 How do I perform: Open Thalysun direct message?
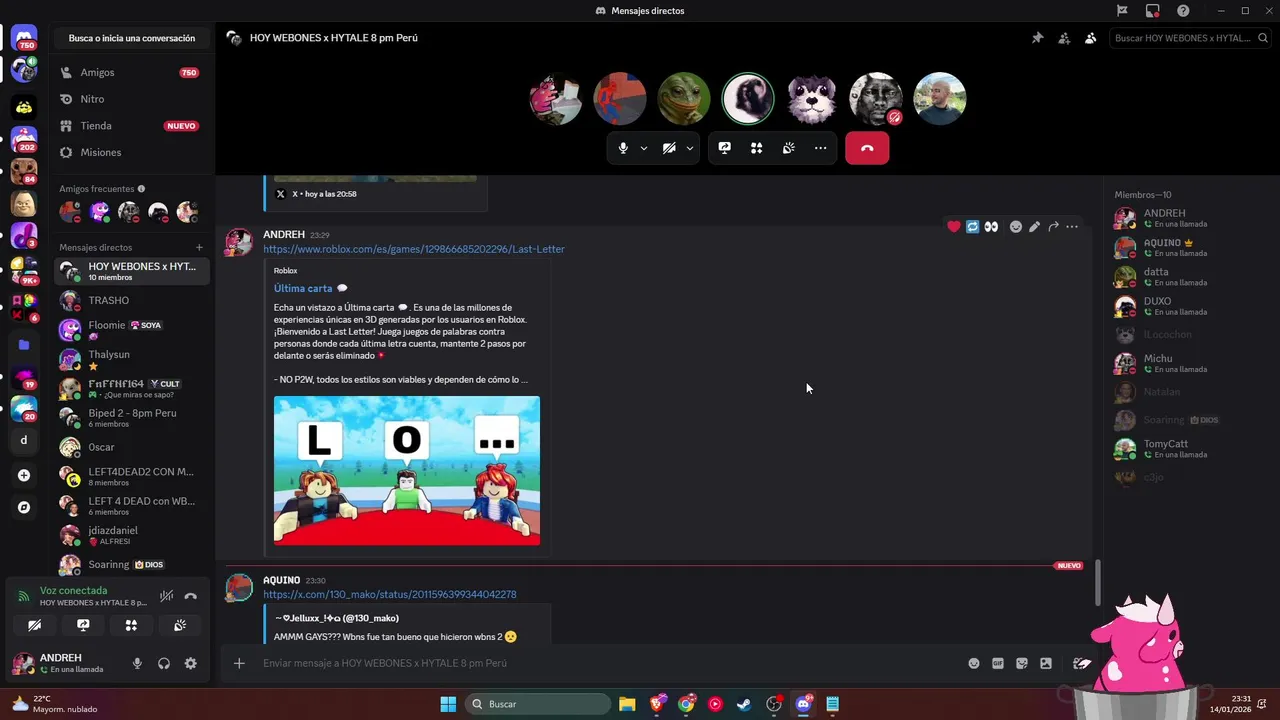point(132,359)
